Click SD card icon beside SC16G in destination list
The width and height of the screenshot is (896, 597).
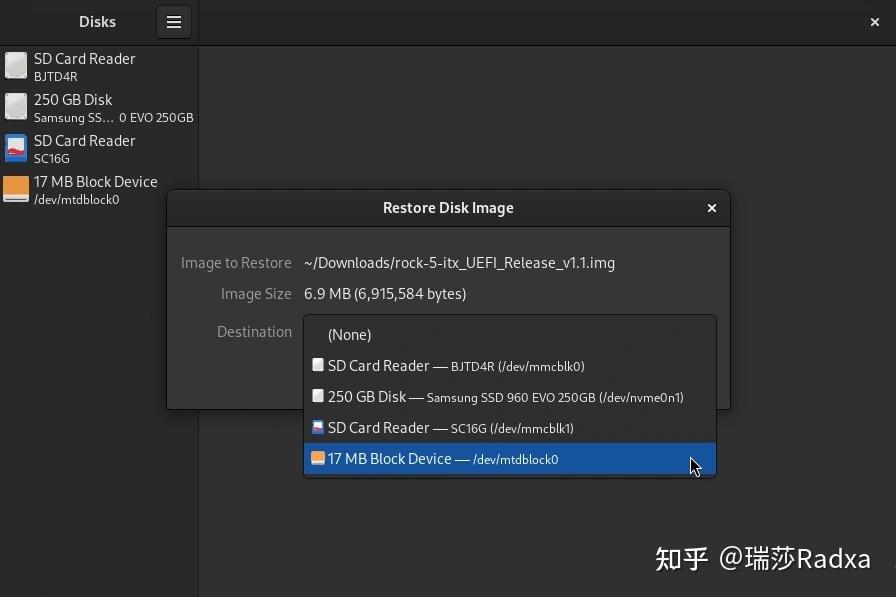318,427
